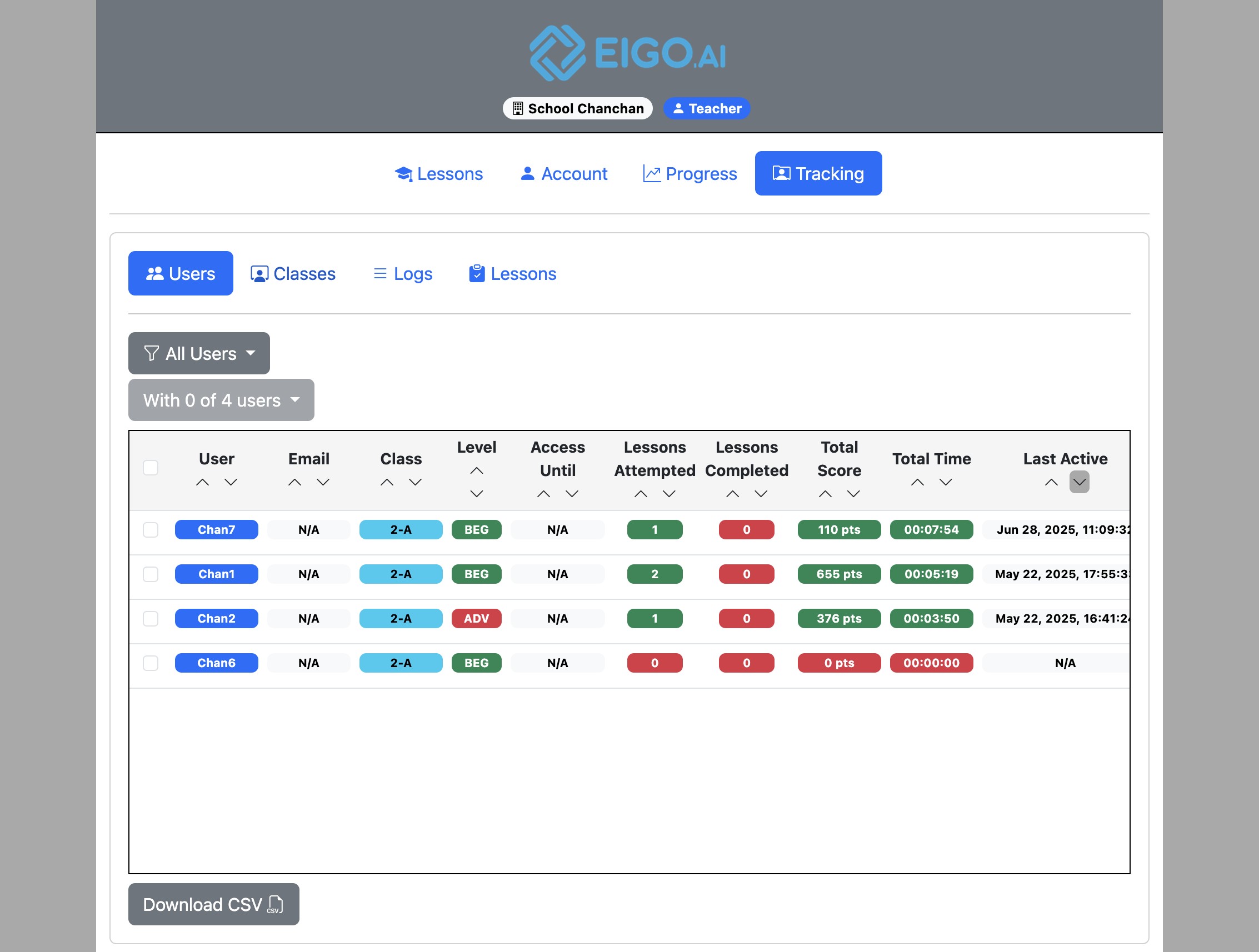
Task: Switch to the Logs sub-tab
Action: pyautogui.click(x=402, y=273)
